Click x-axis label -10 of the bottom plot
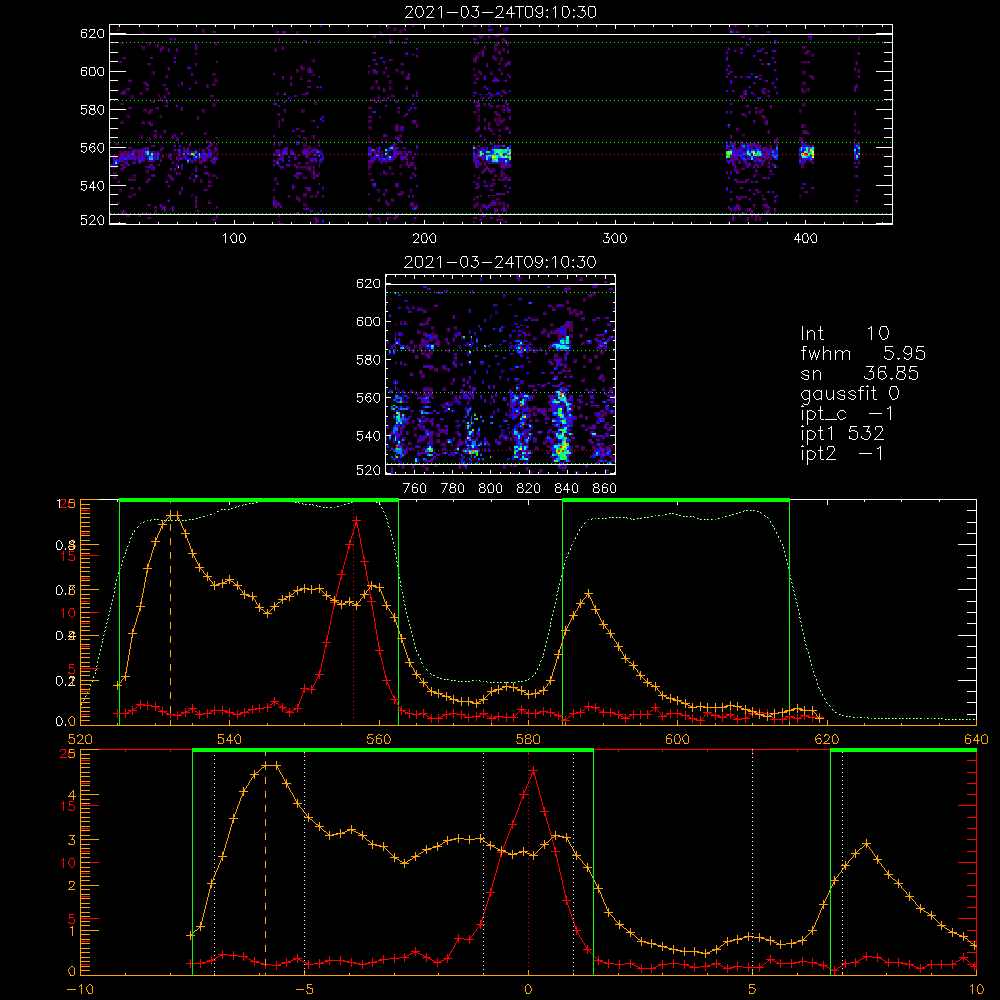The width and height of the screenshot is (1000, 1000). click(x=80, y=989)
